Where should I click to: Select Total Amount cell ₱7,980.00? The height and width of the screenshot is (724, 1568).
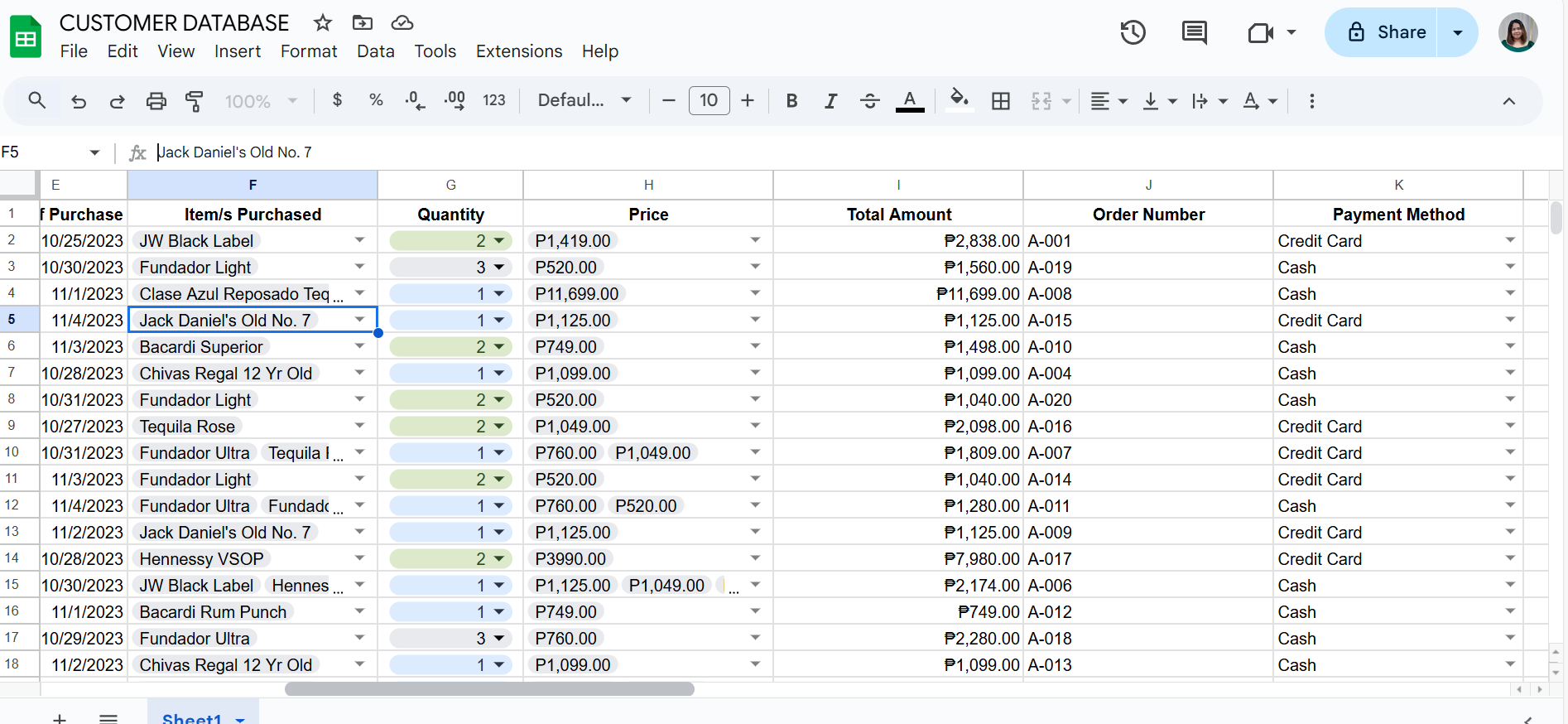(898, 558)
